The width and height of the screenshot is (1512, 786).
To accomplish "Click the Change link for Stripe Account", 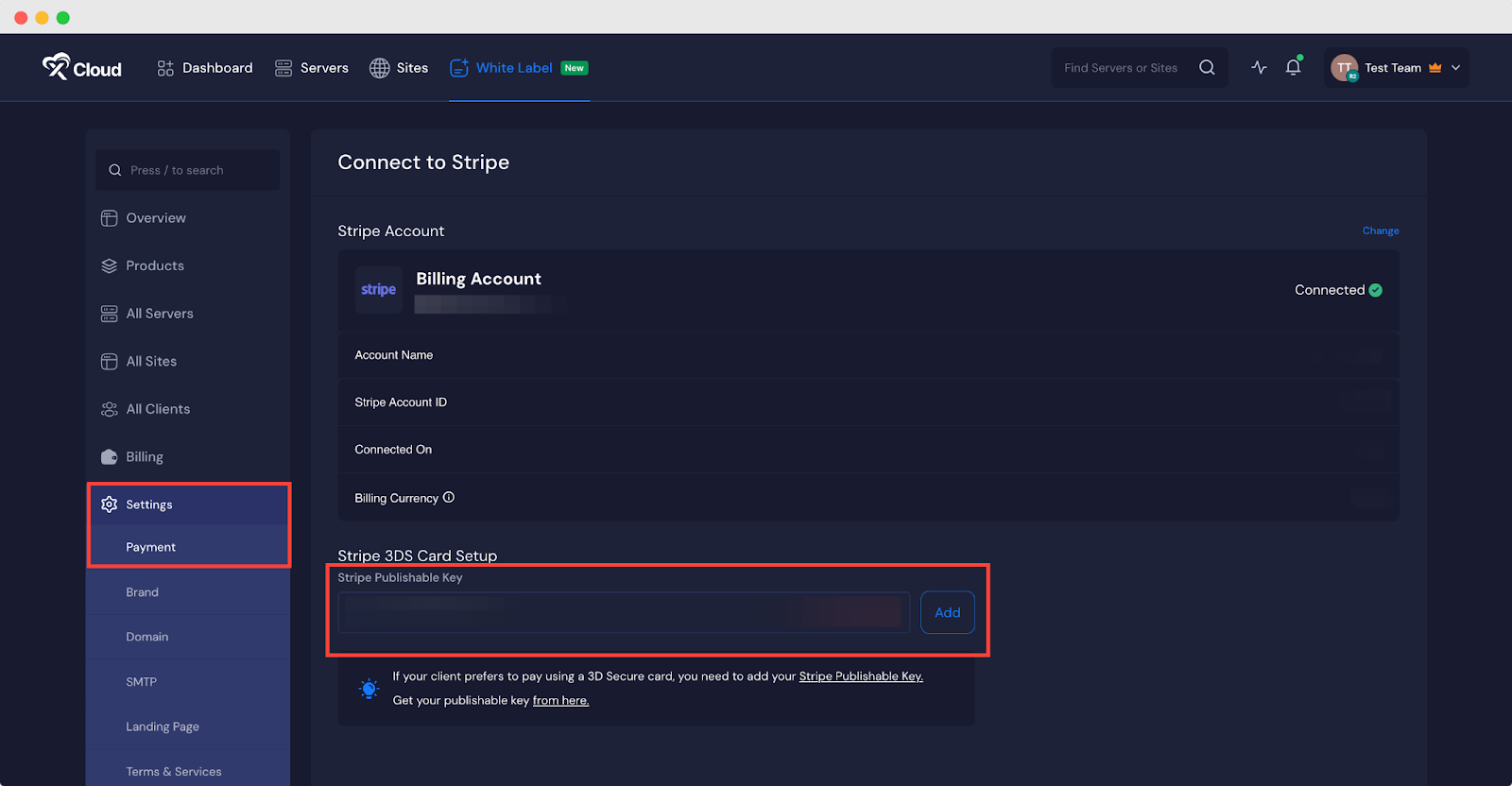I will click(1380, 231).
